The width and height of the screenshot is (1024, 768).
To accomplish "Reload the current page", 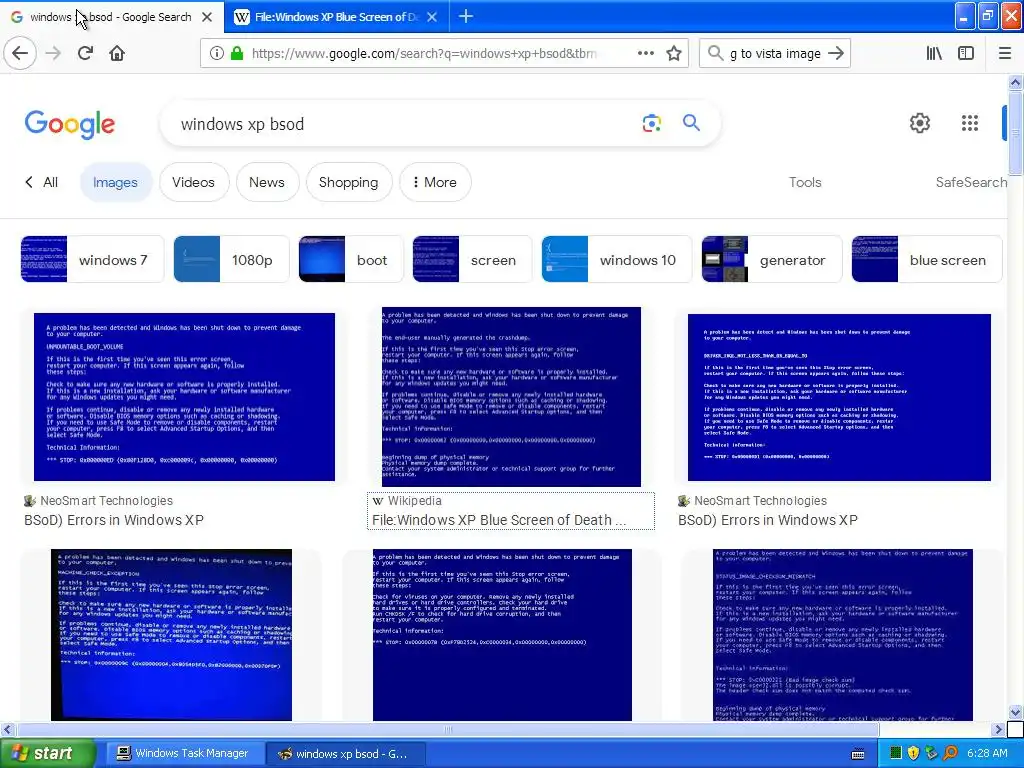I will pyautogui.click(x=86, y=53).
